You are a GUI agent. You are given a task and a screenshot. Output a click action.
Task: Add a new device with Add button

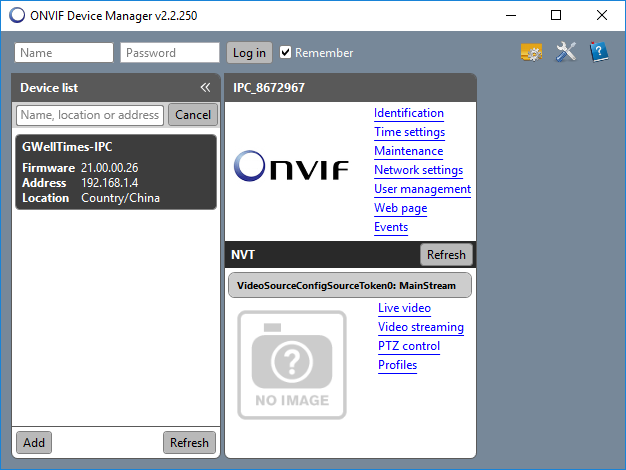(x=34, y=442)
